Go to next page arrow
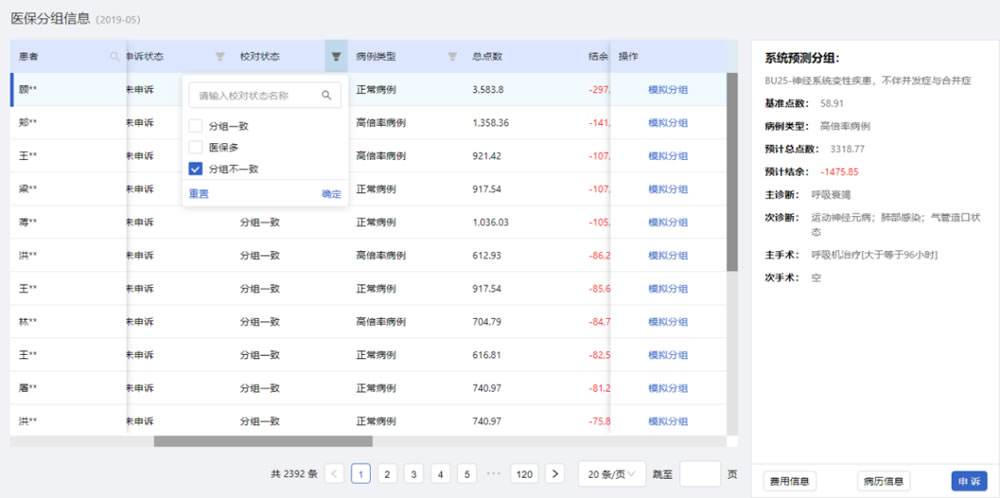Image resolution: width=1000 pixels, height=498 pixels. click(555, 474)
